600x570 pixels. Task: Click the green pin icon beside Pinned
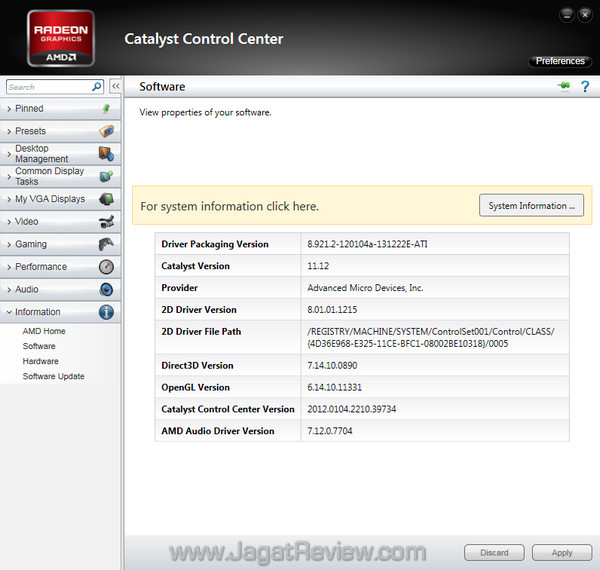[x=106, y=109]
